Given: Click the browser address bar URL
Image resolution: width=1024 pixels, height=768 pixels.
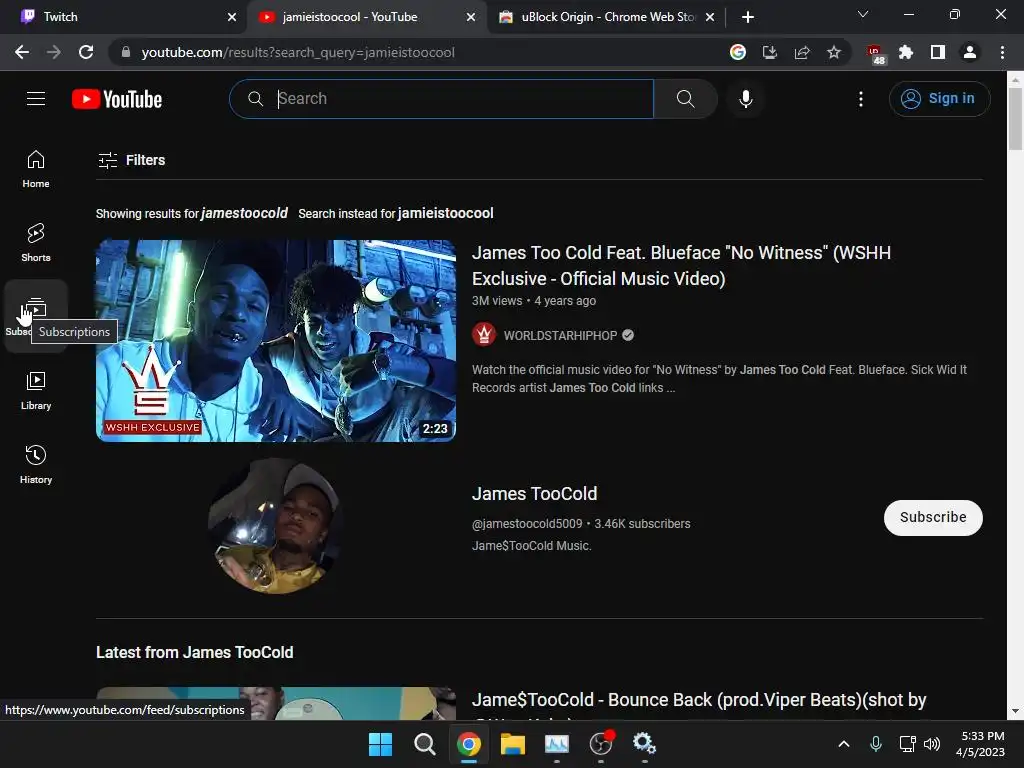Looking at the screenshot, I should (298, 52).
